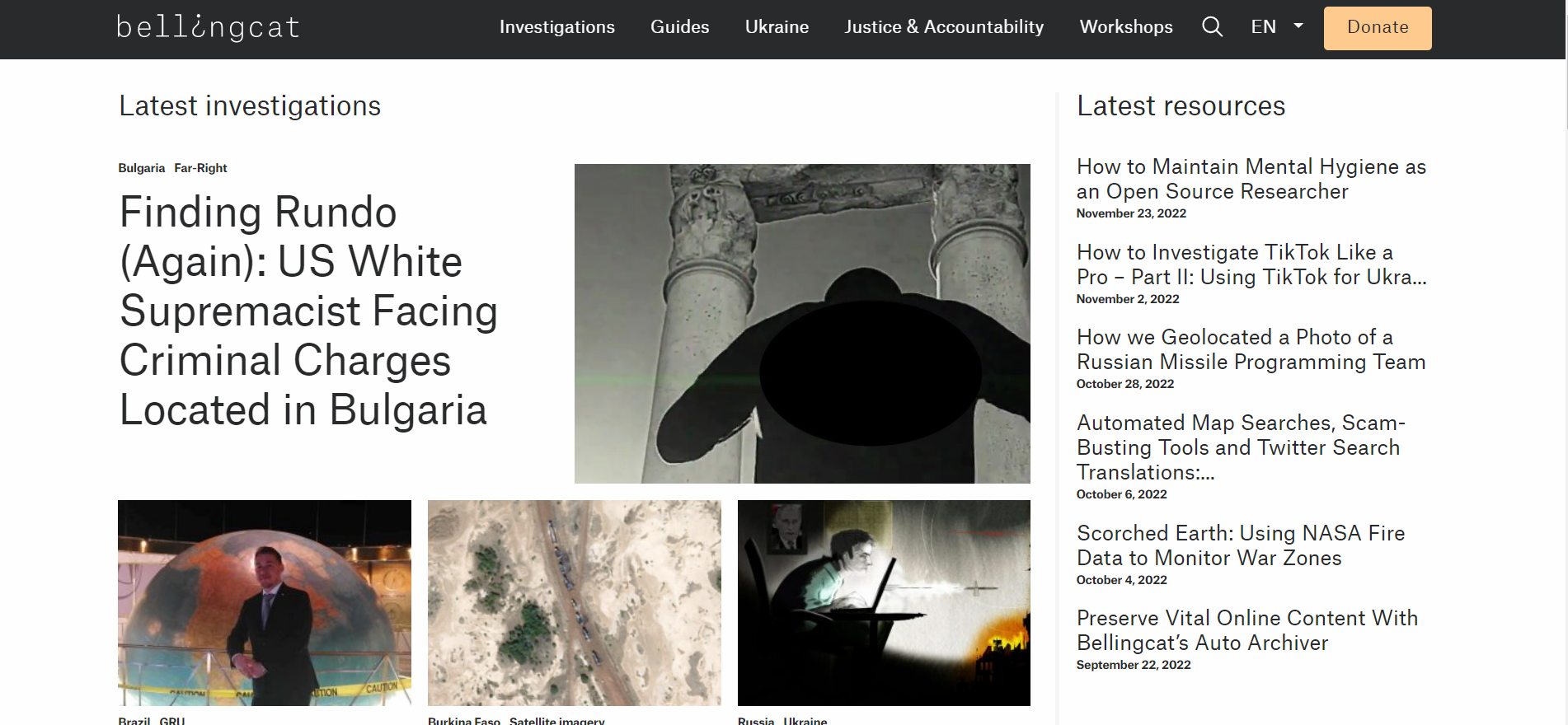Click the Latest resources heading
The height and width of the screenshot is (725, 1568).
click(1181, 106)
